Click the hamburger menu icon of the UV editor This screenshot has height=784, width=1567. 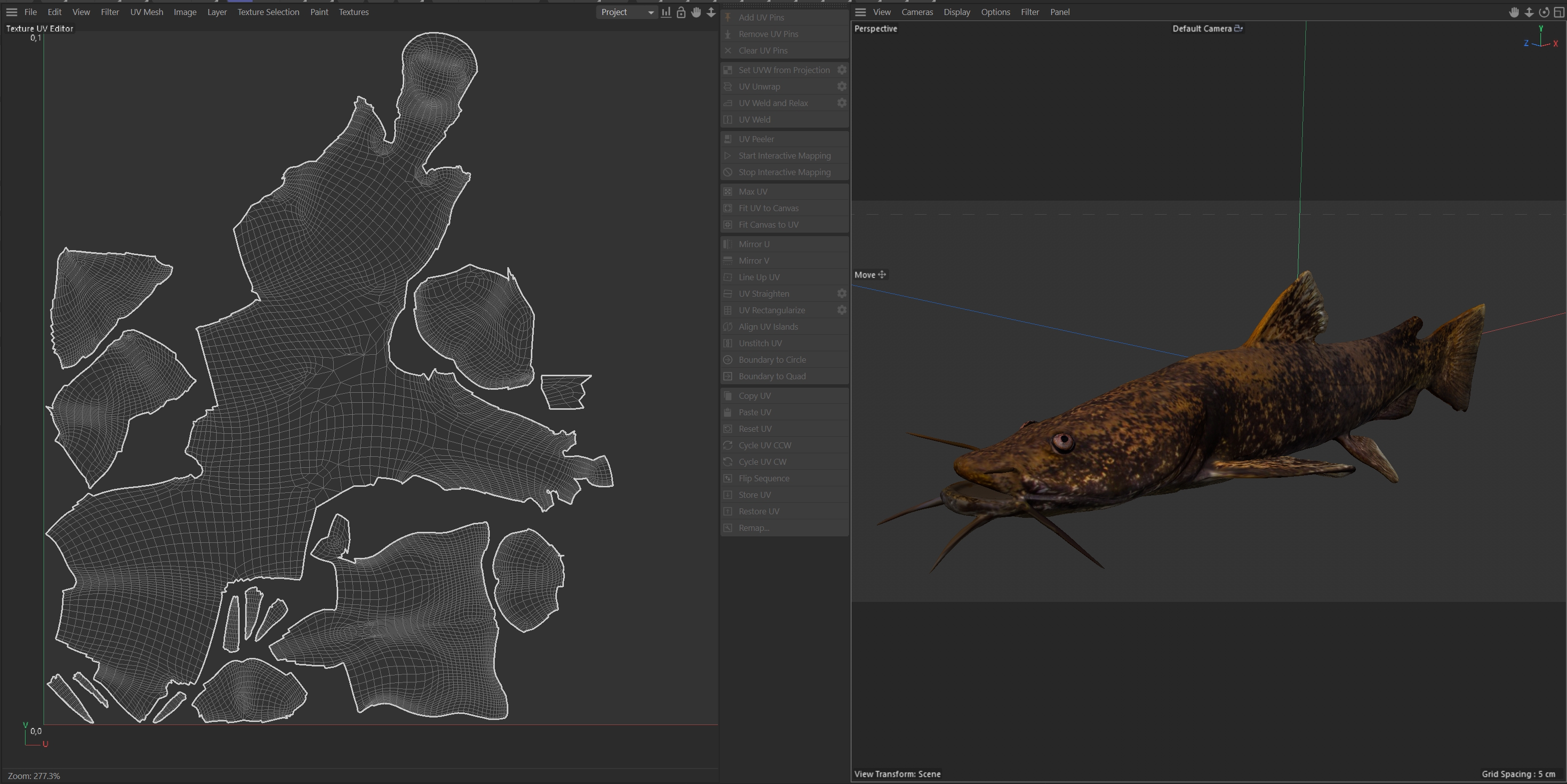click(x=12, y=12)
